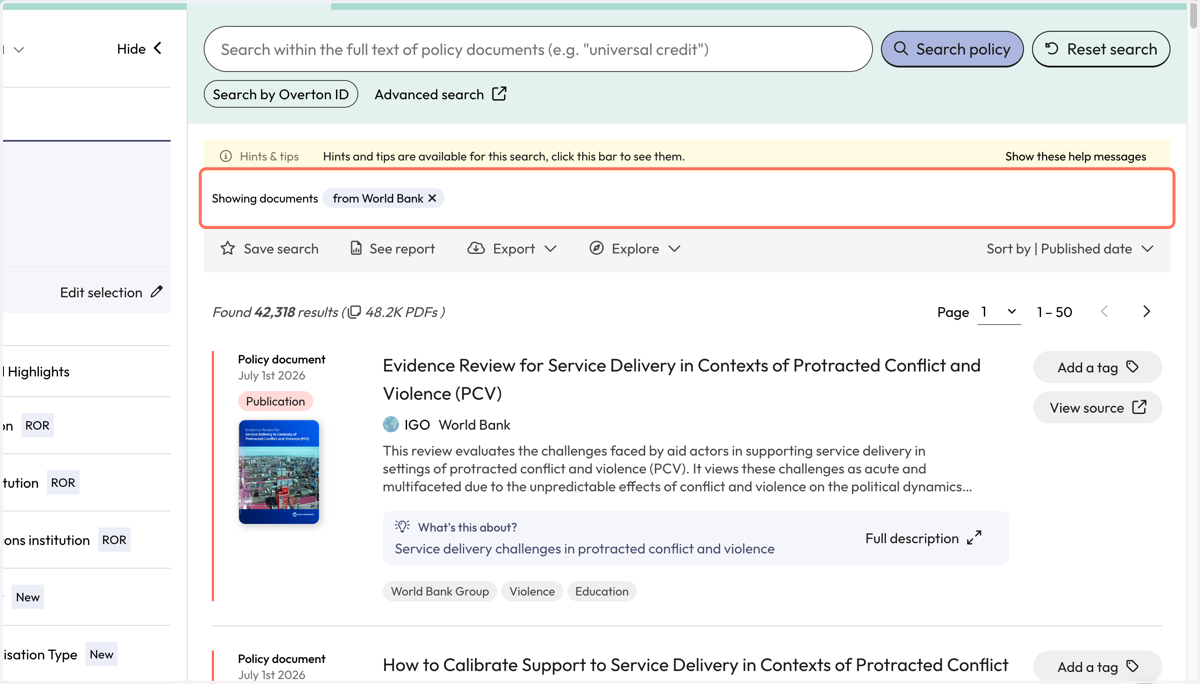Click the Advanced search external-link icon
Viewport: 1200px width, 684px height.
pyautogui.click(x=499, y=94)
